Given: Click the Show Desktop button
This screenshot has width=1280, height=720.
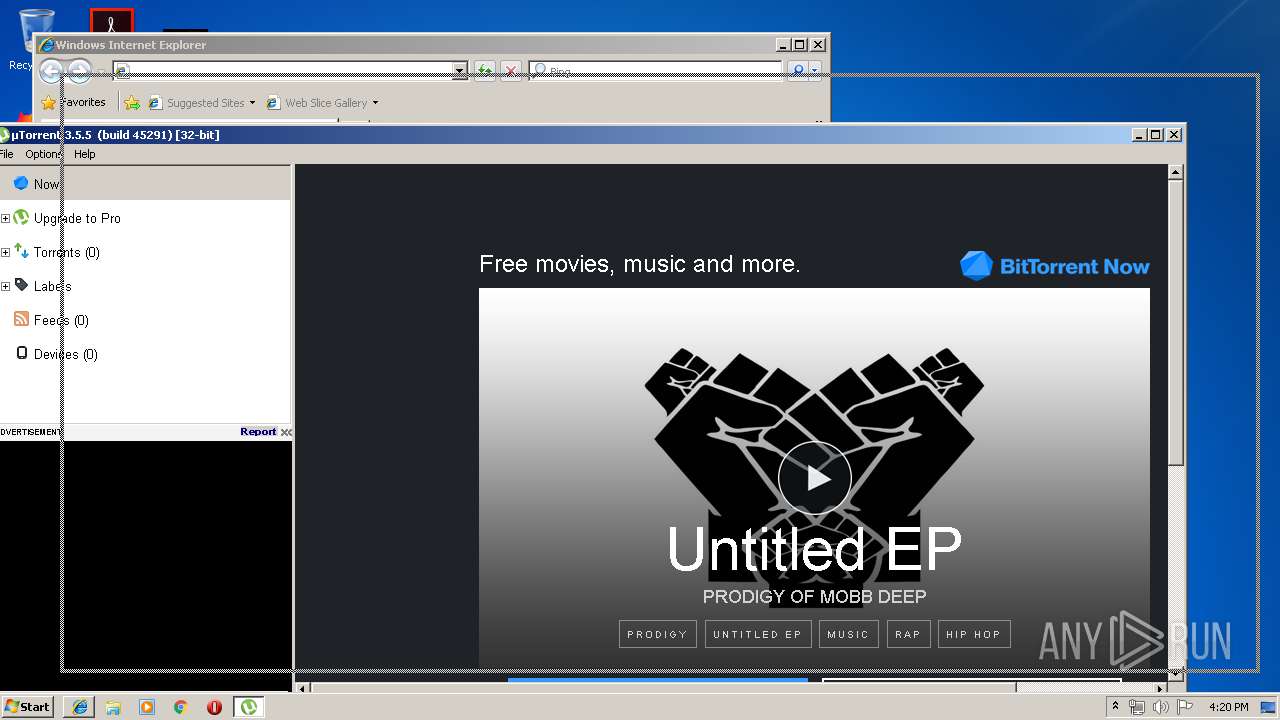Looking at the screenshot, I should pyautogui.click(x=1270, y=707).
